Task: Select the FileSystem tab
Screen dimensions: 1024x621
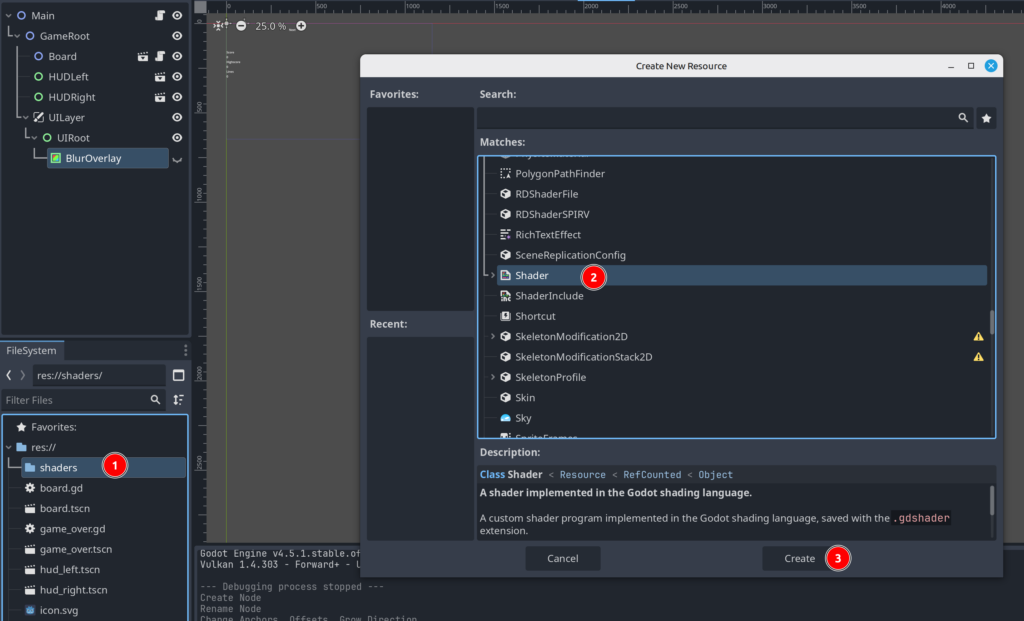Action: point(32,351)
